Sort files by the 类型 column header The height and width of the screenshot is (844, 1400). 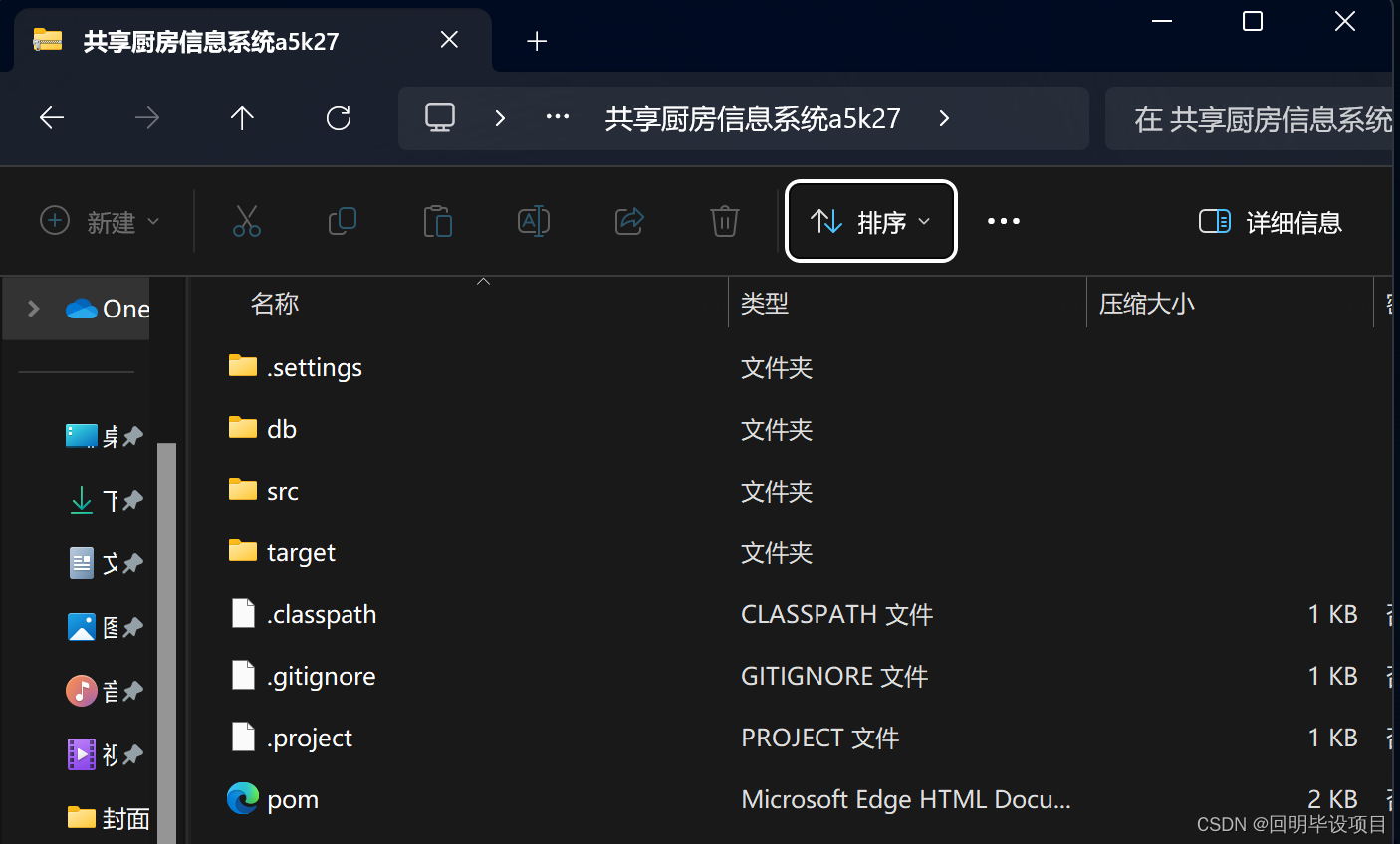pyautogui.click(x=765, y=303)
